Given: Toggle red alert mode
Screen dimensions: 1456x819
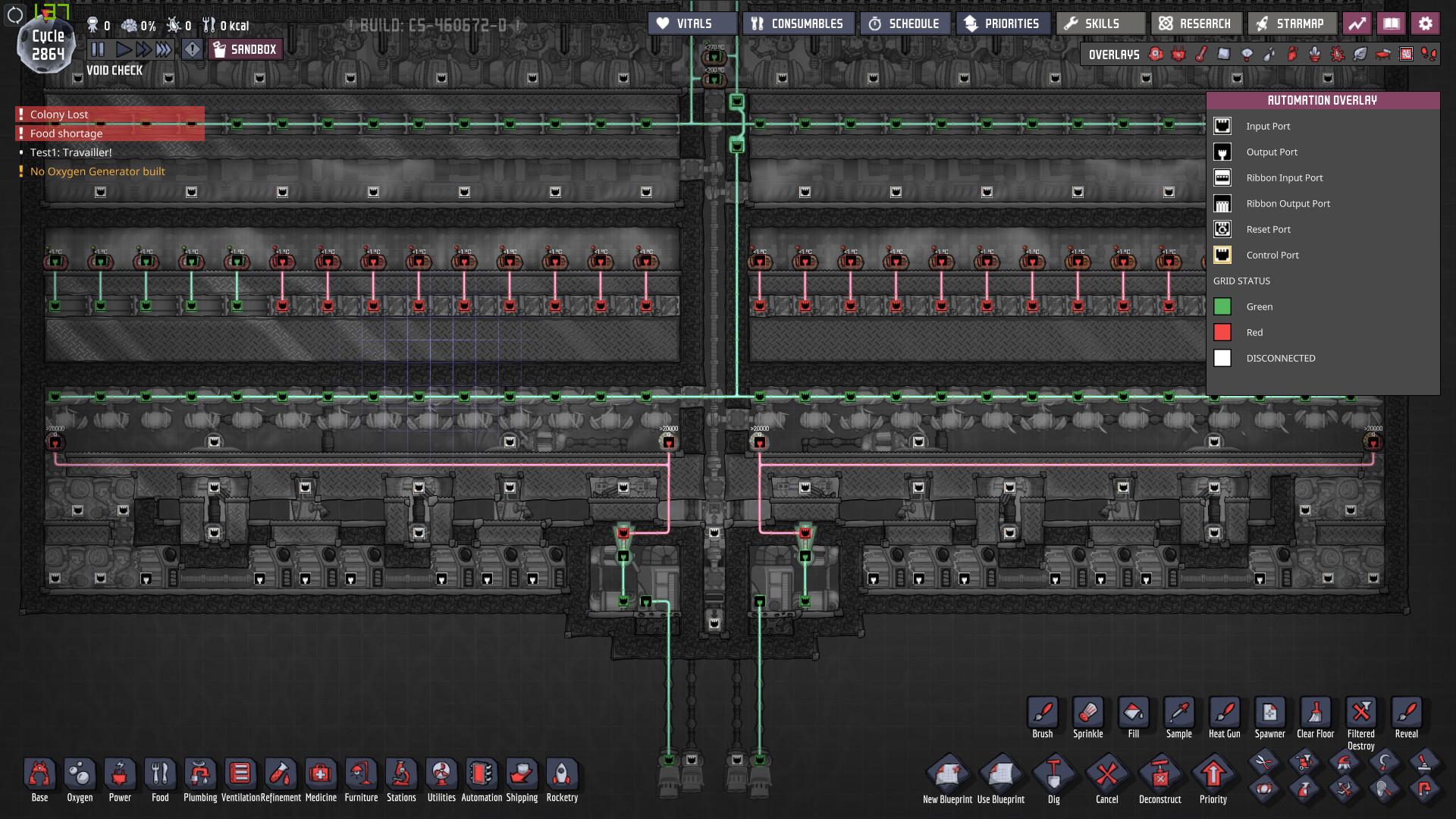Looking at the screenshot, I should [x=193, y=49].
